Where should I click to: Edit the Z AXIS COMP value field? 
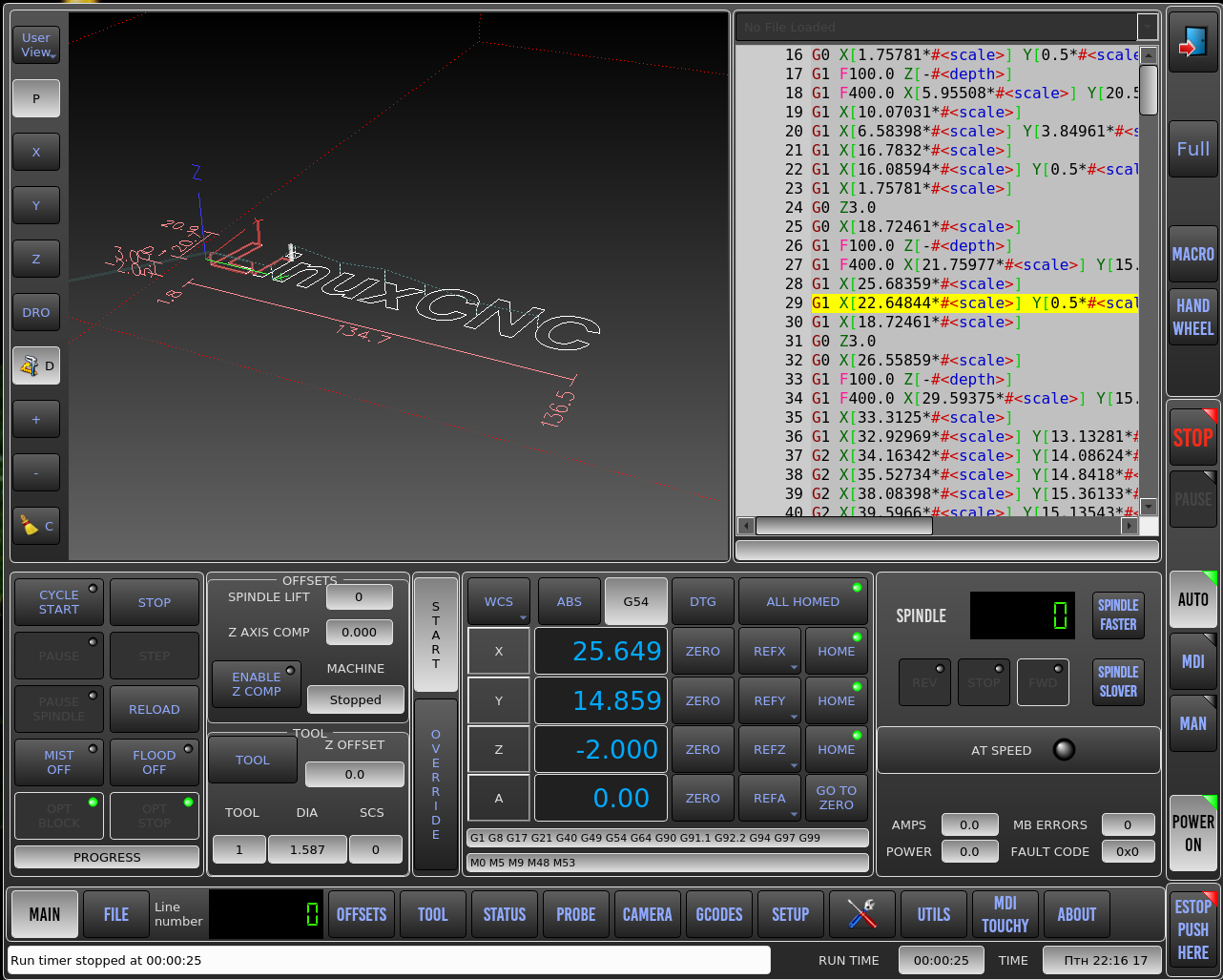pos(359,632)
